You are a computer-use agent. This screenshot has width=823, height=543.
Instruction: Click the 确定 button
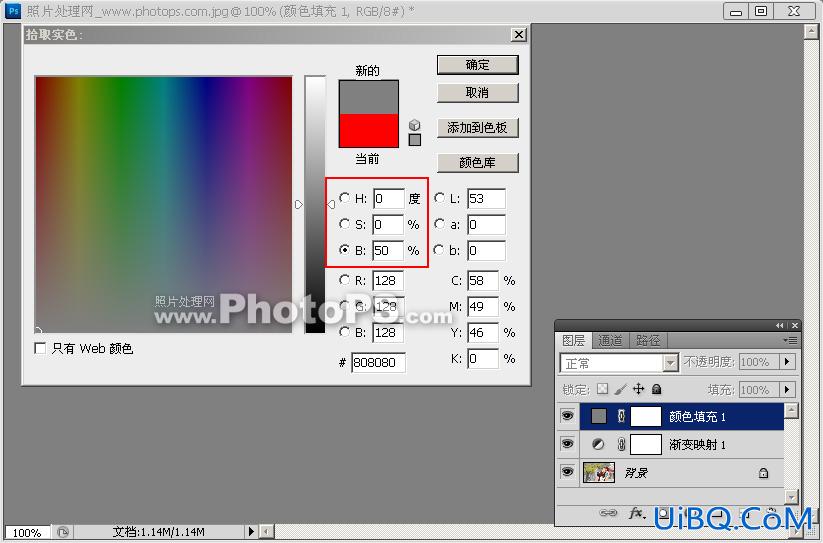[478, 65]
